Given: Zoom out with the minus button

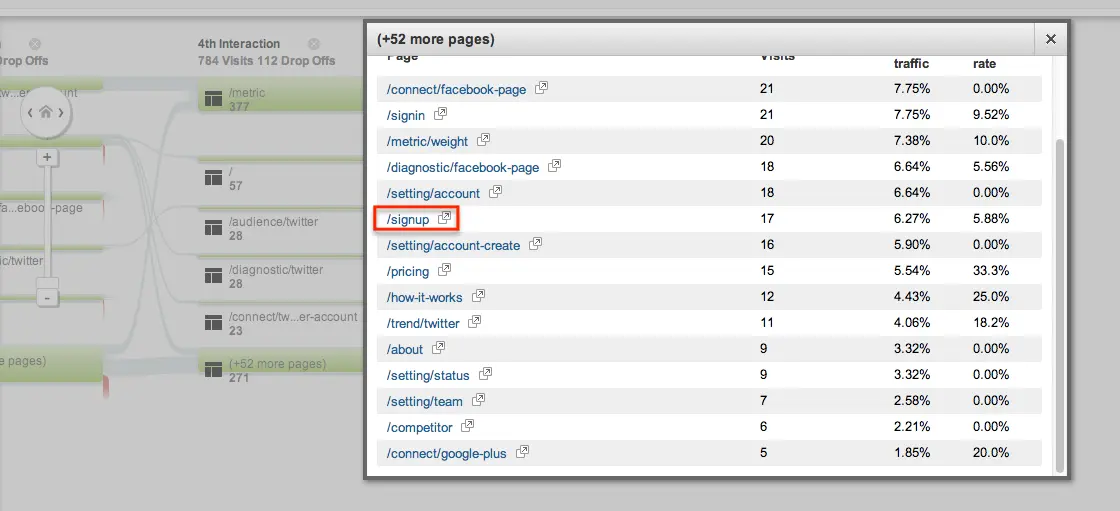Looking at the screenshot, I should [47, 297].
